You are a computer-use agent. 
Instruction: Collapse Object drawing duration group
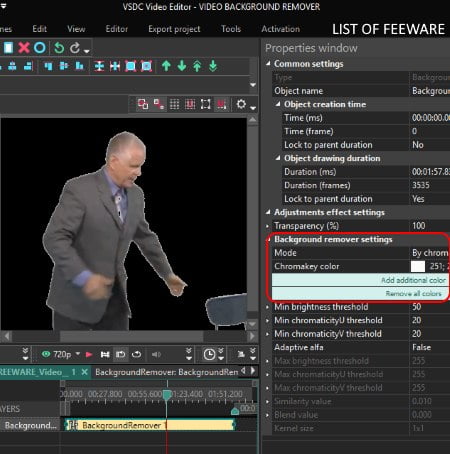click(x=278, y=158)
